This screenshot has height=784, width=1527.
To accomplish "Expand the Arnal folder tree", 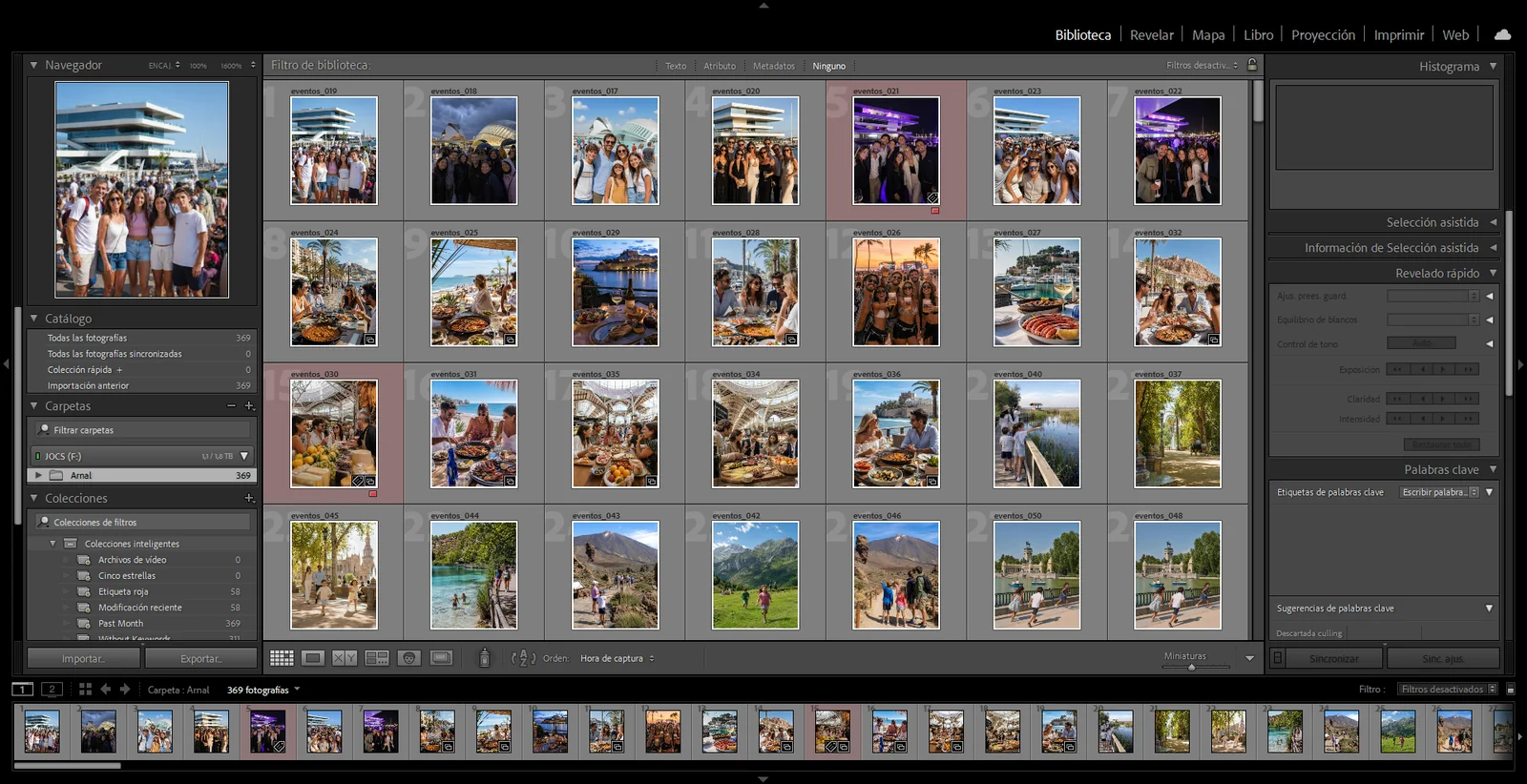I will [38, 475].
